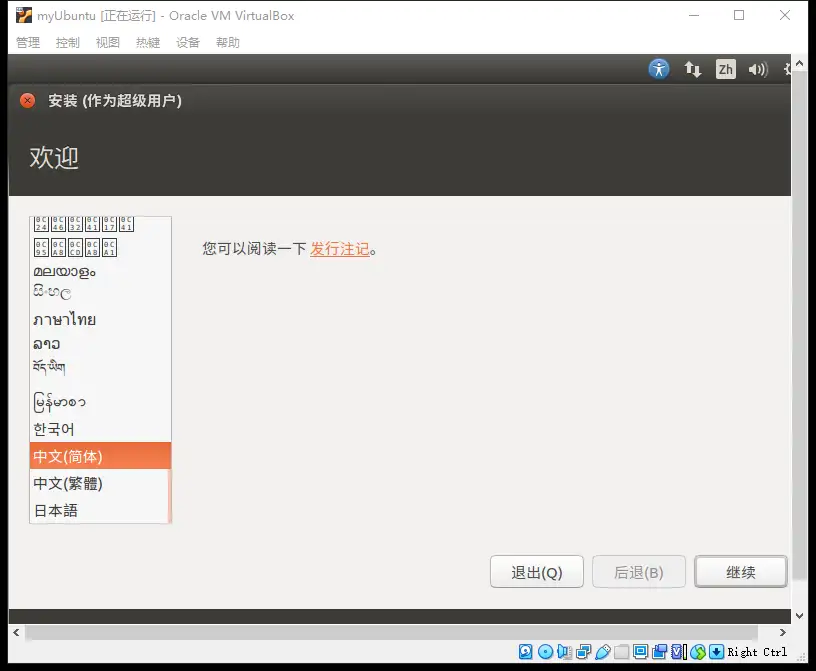The width and height of the screenshot is (816, 671).
Task: Open the 设备 menu
Action: 188,43
